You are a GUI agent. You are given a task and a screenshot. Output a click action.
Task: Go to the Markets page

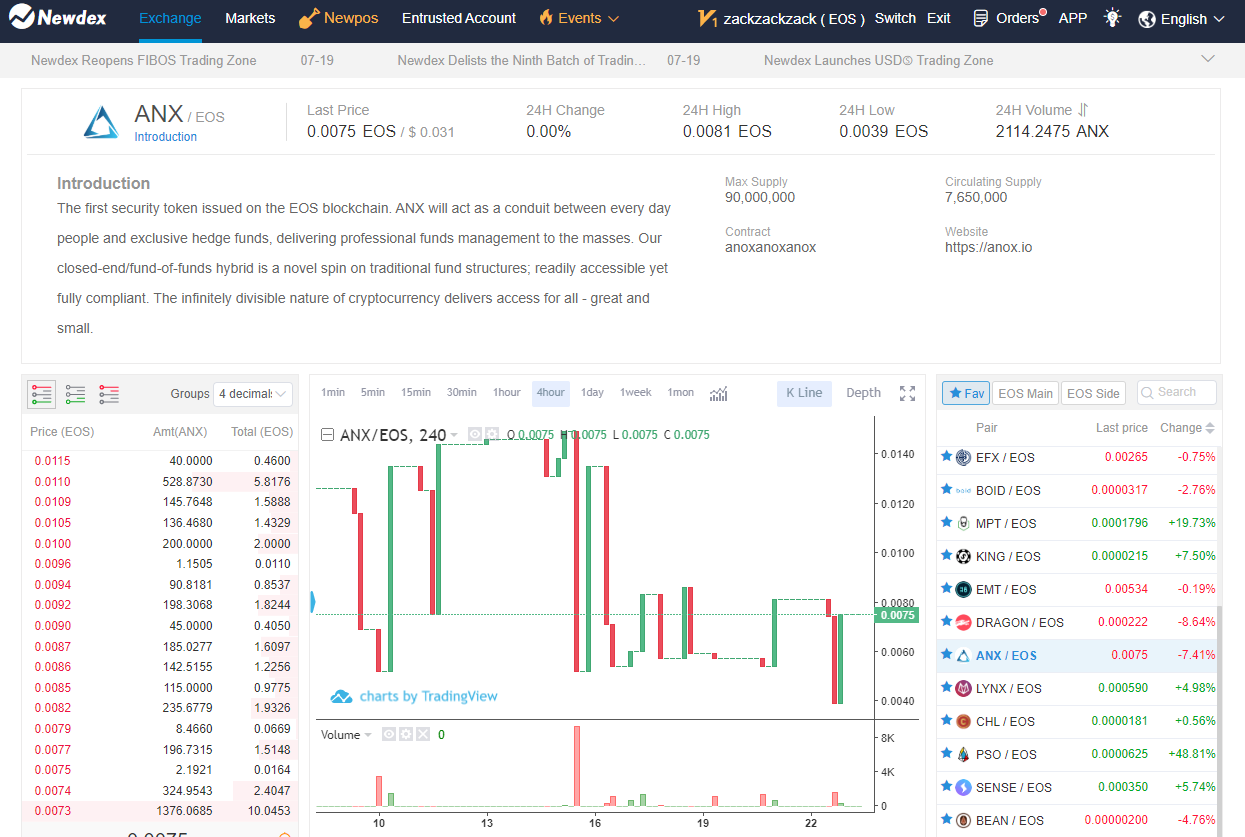[250, 18]
